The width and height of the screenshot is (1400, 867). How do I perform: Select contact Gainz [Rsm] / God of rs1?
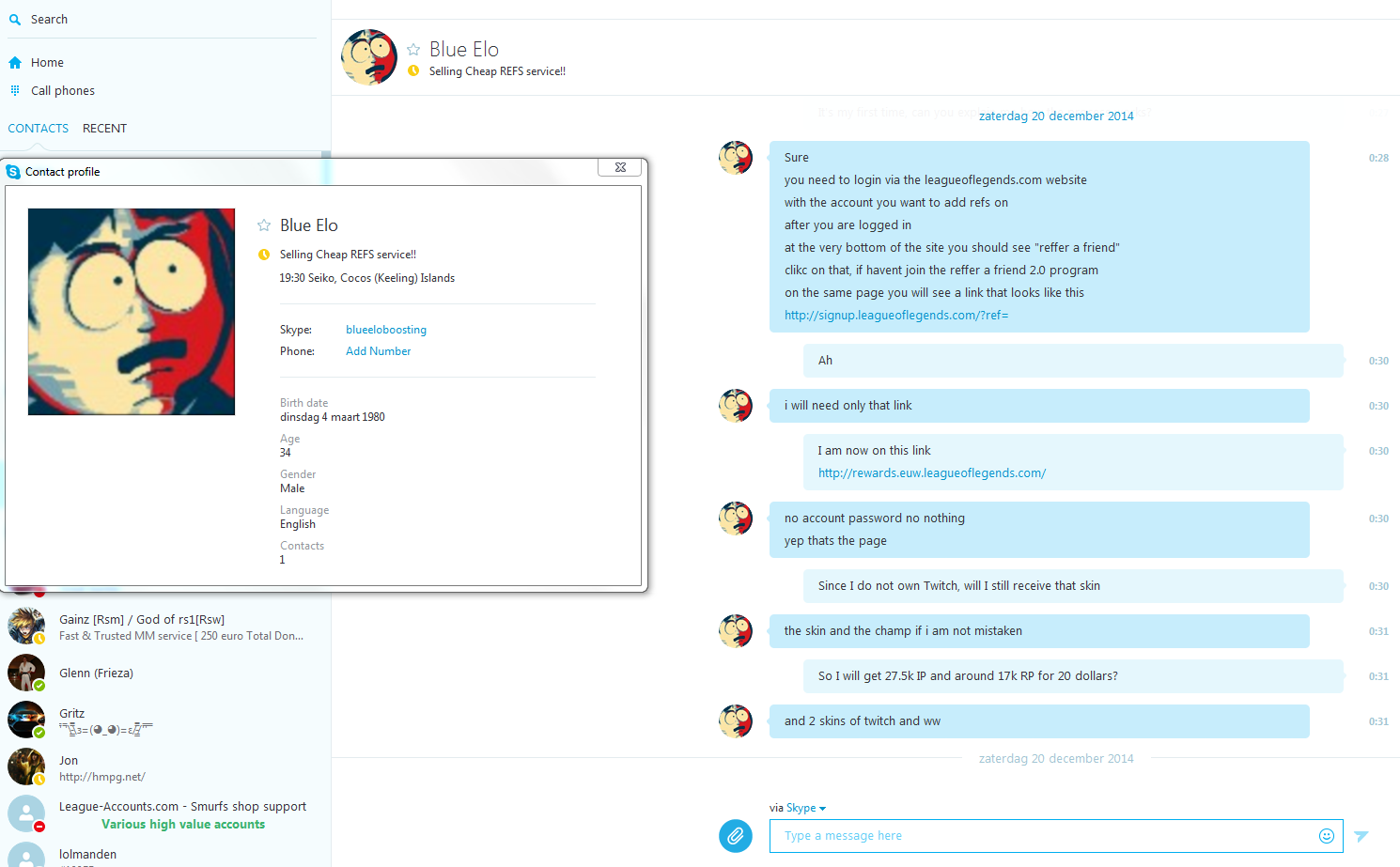(x=165, y=627)
